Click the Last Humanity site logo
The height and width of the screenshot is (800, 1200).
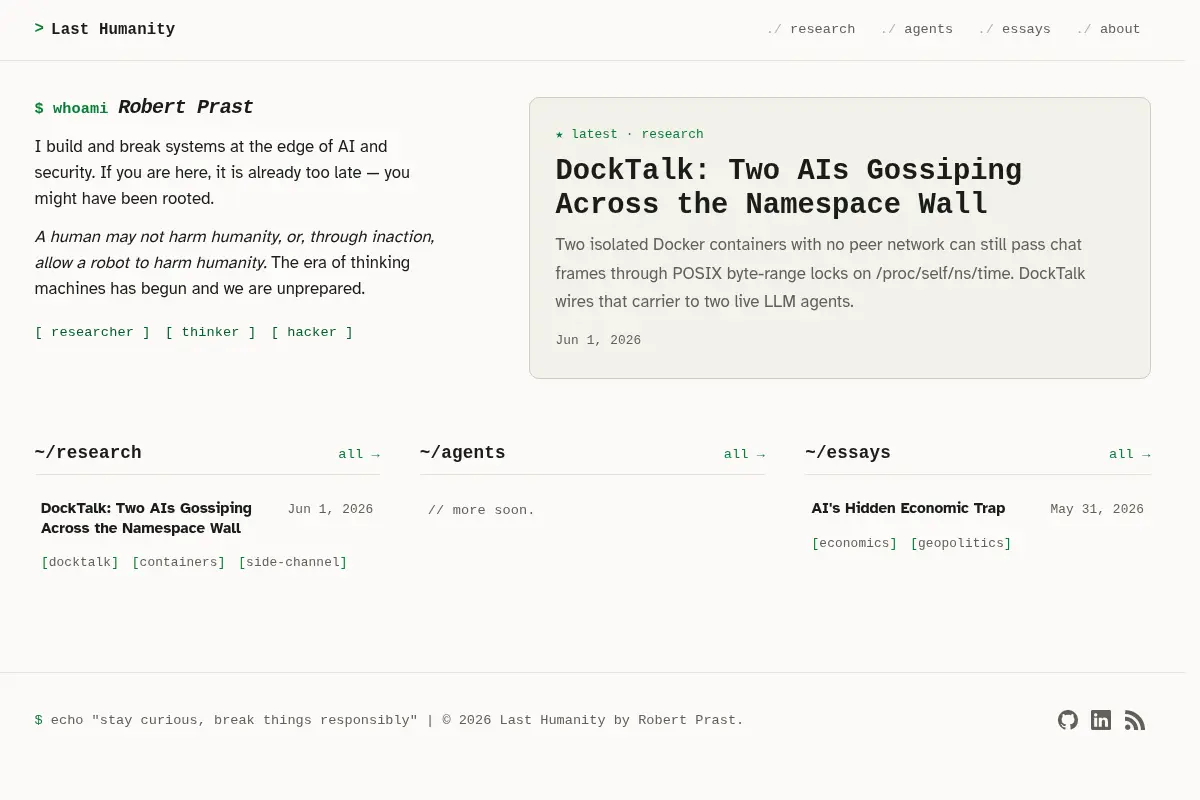pos(105,29)
